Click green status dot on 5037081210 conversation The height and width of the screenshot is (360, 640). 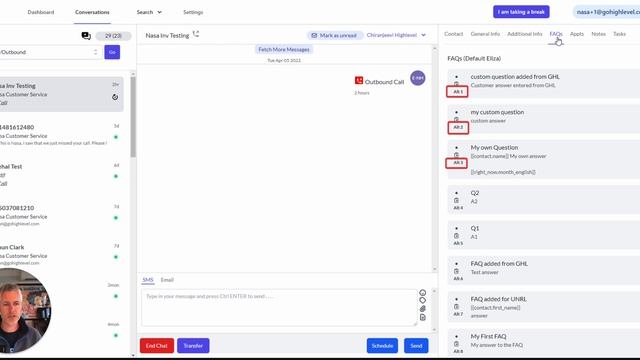click(x=116, y=218)
